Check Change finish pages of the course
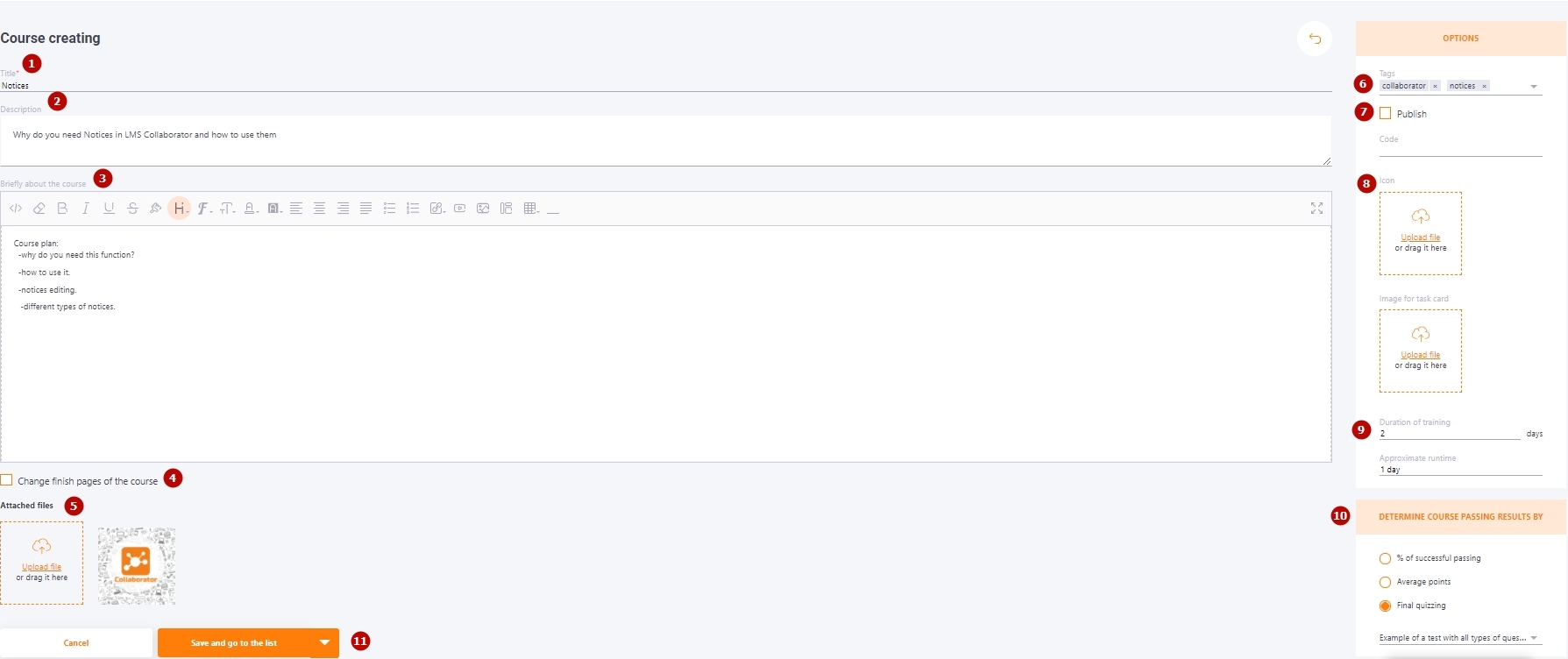The image size is (1568, 659). (x=6, y=480)
